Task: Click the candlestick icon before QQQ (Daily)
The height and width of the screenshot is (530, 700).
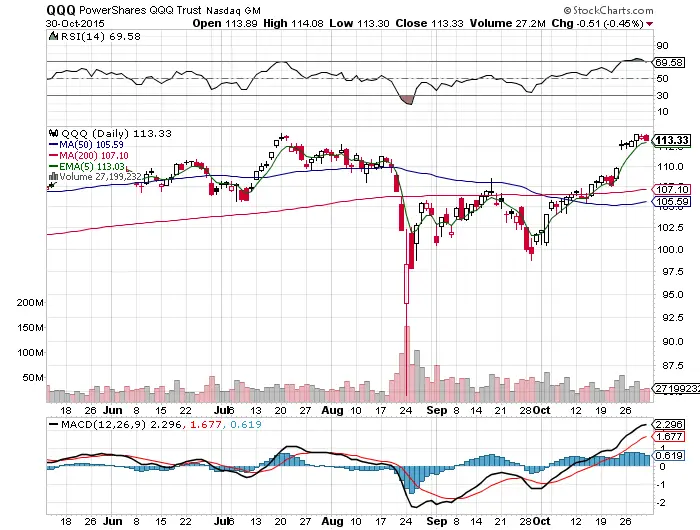Action: (54, 133)
